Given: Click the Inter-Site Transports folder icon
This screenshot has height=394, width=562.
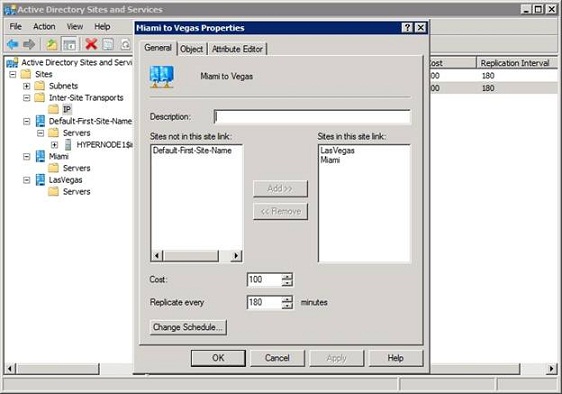Looking at the screenshot, I should pos(39,98).
